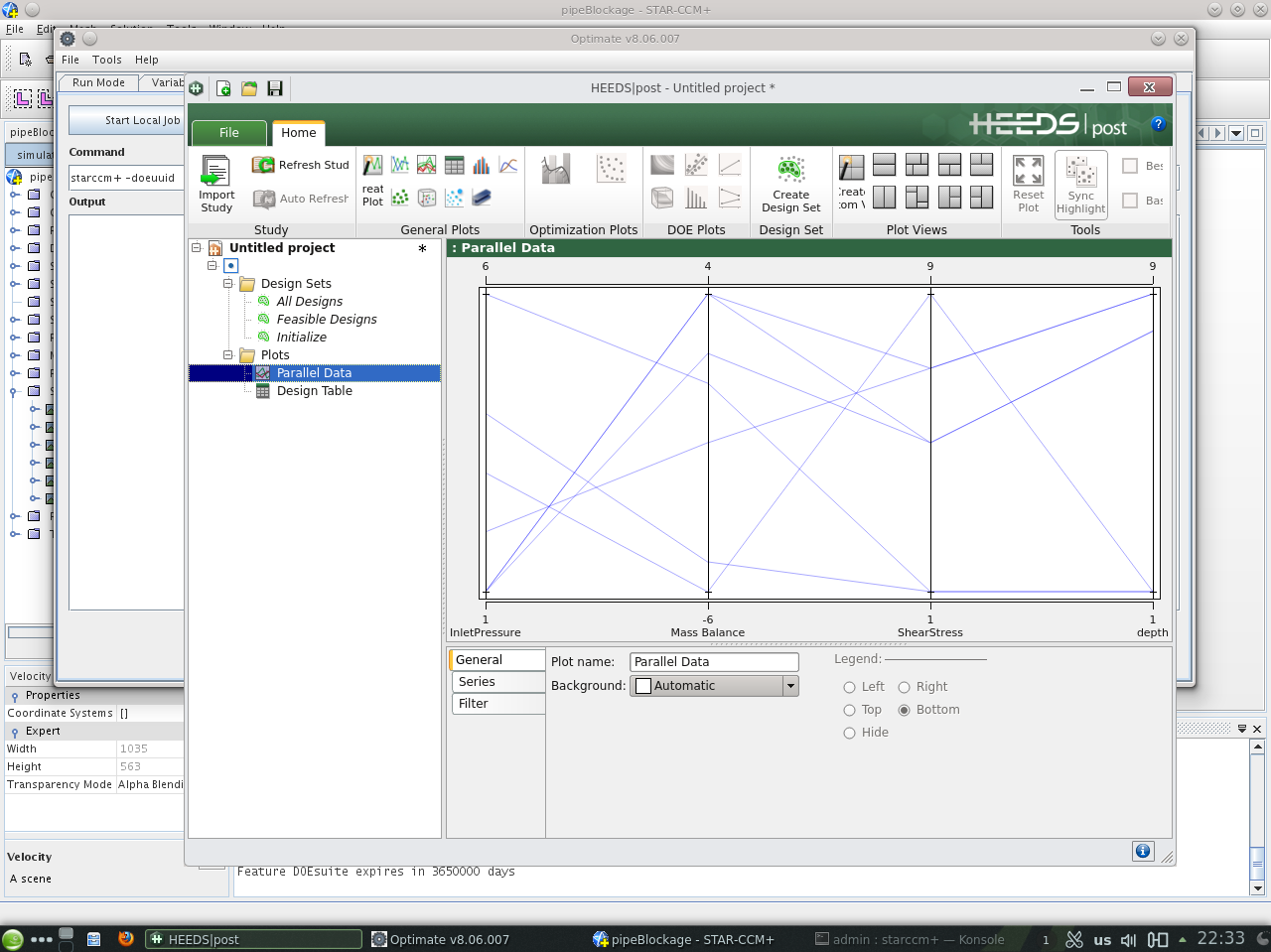Apply the two-row stacked plot view layout
The width and height of the screenshot is (1271, 952).
(885, 165)
